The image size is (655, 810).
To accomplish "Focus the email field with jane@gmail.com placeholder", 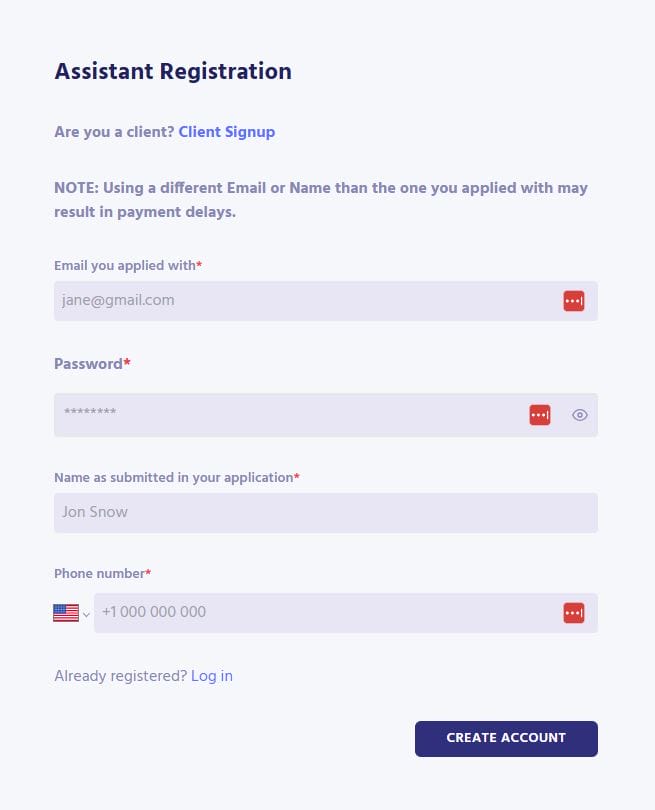I will tap(300, 301).
